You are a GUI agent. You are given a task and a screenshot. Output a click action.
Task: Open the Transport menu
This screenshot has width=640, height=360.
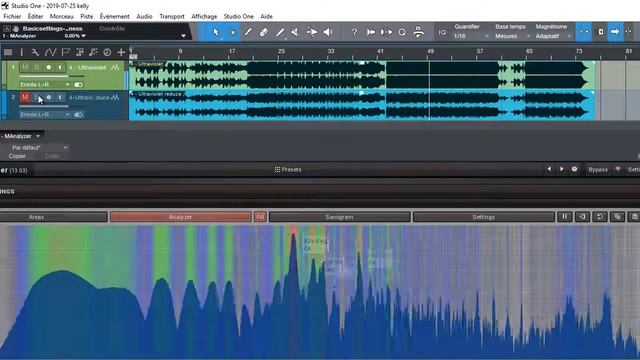tap(172, 16)
